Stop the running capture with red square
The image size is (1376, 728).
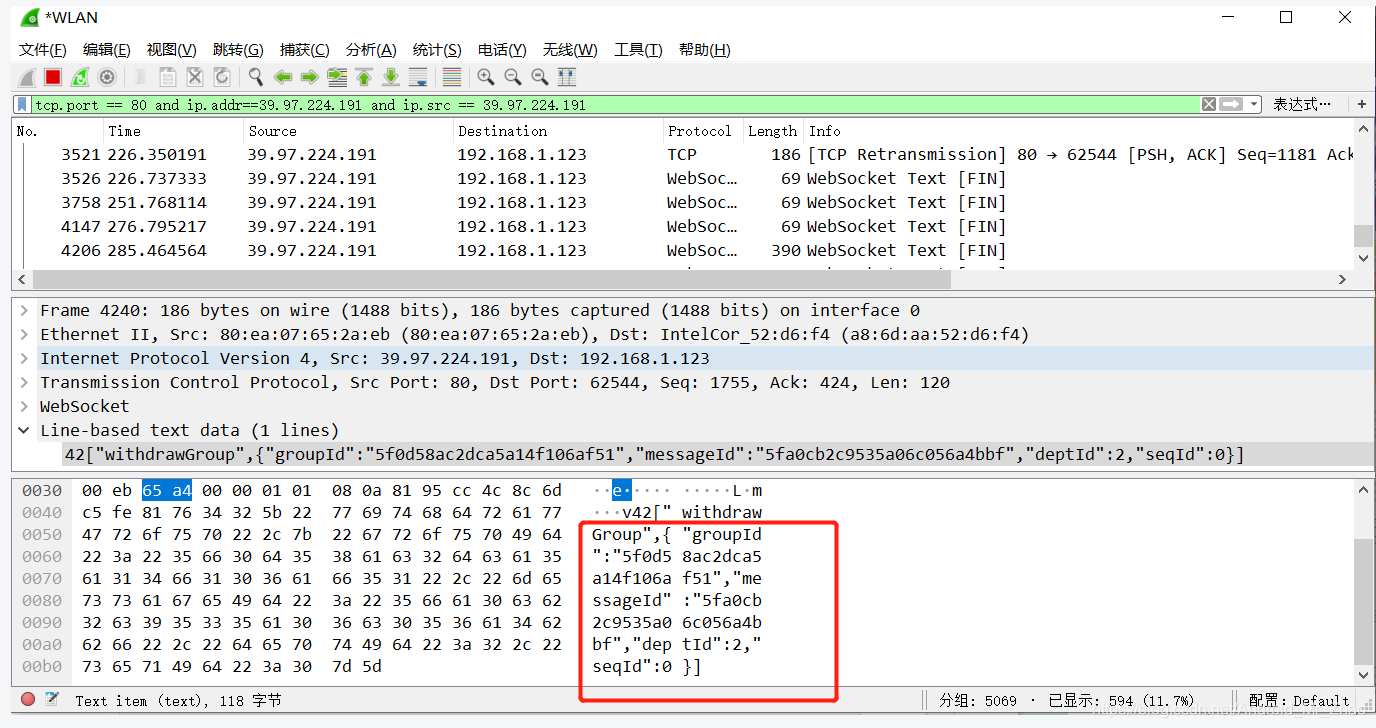[53, 77]
